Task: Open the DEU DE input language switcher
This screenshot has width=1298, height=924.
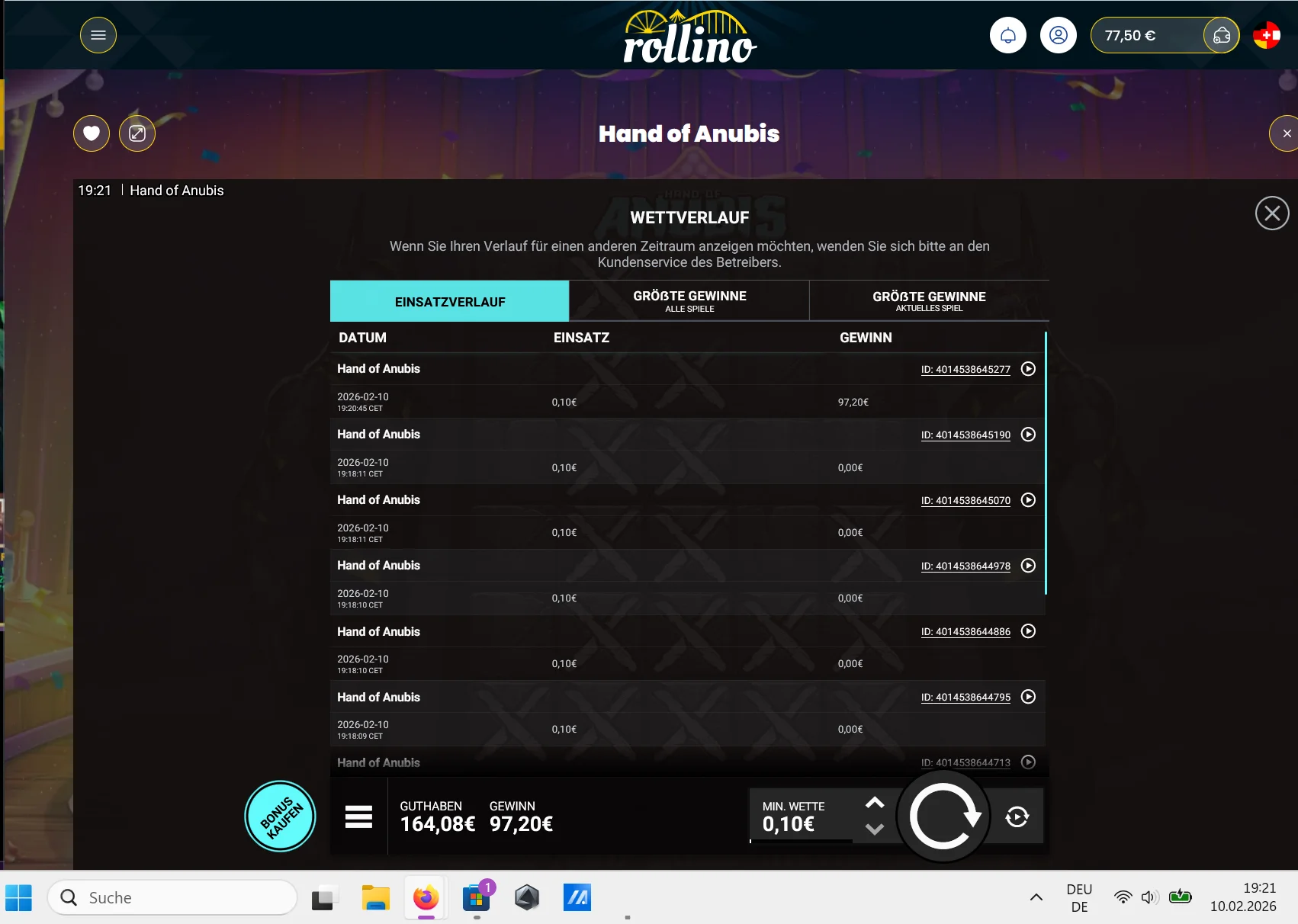Action: pyautogui.click(x=1079, y=898)
